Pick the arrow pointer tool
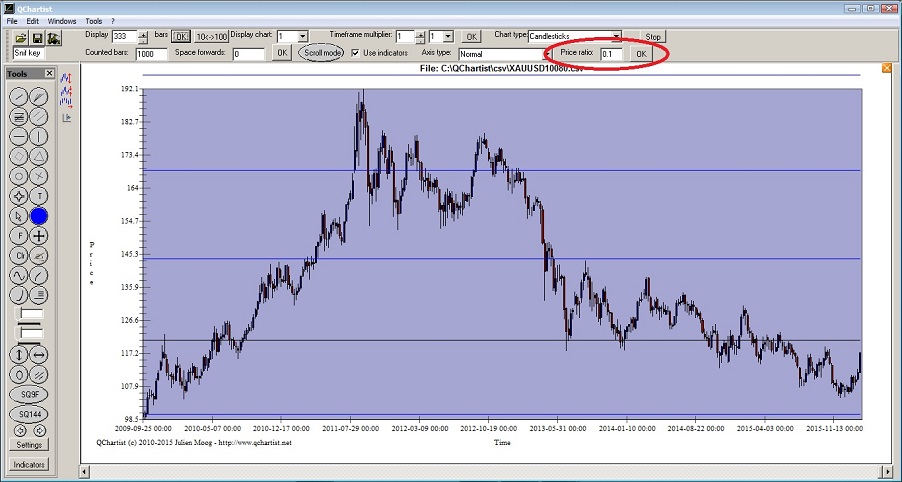 tap(18, 215)
